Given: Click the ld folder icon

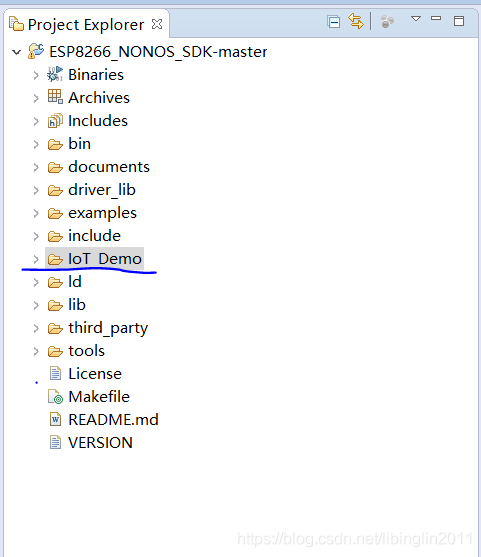Looking at the screenshot, I should point(55,282).
